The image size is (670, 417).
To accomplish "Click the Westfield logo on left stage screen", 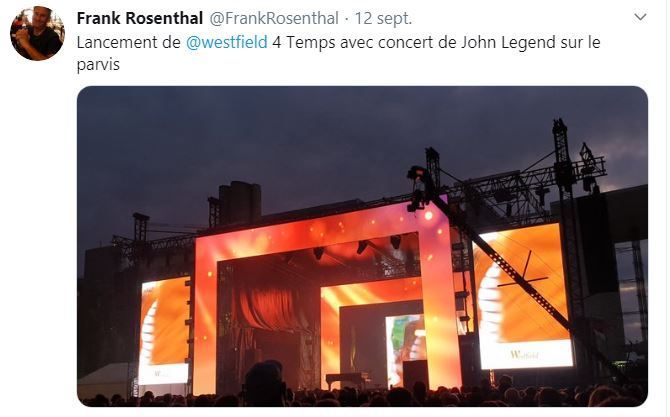I will 158,373.
